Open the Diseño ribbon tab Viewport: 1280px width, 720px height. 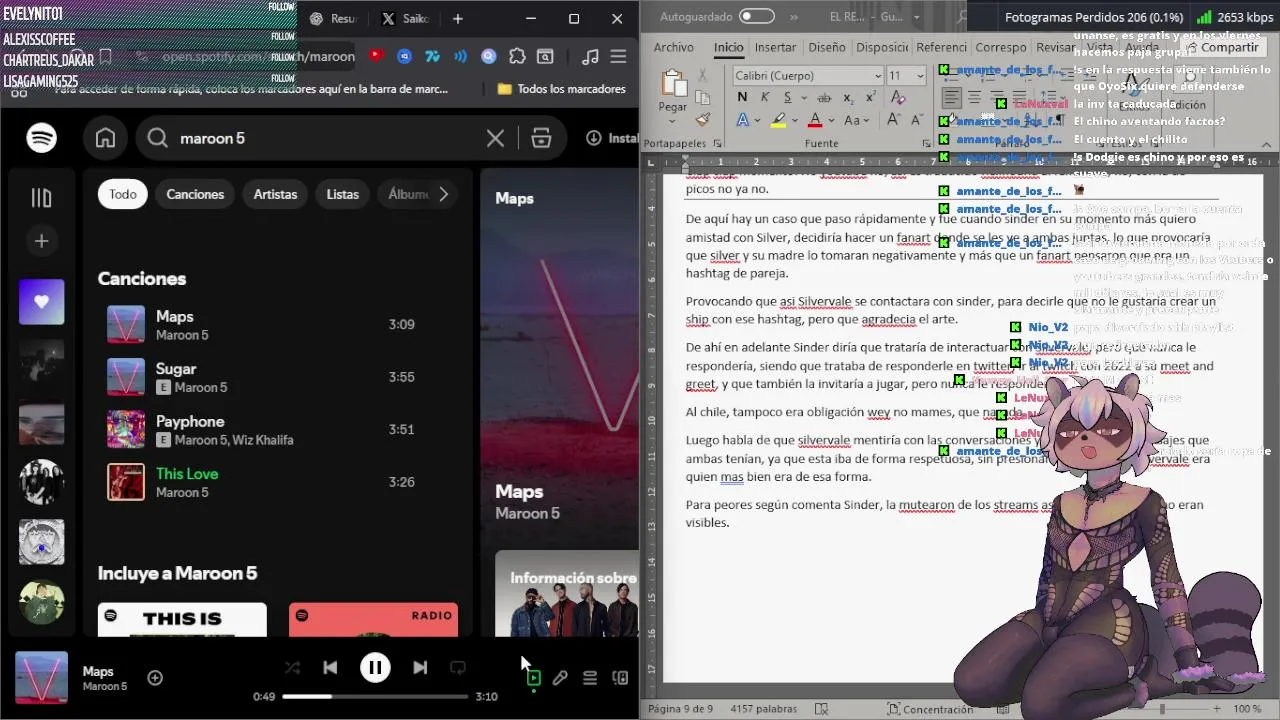coord(826,47)
